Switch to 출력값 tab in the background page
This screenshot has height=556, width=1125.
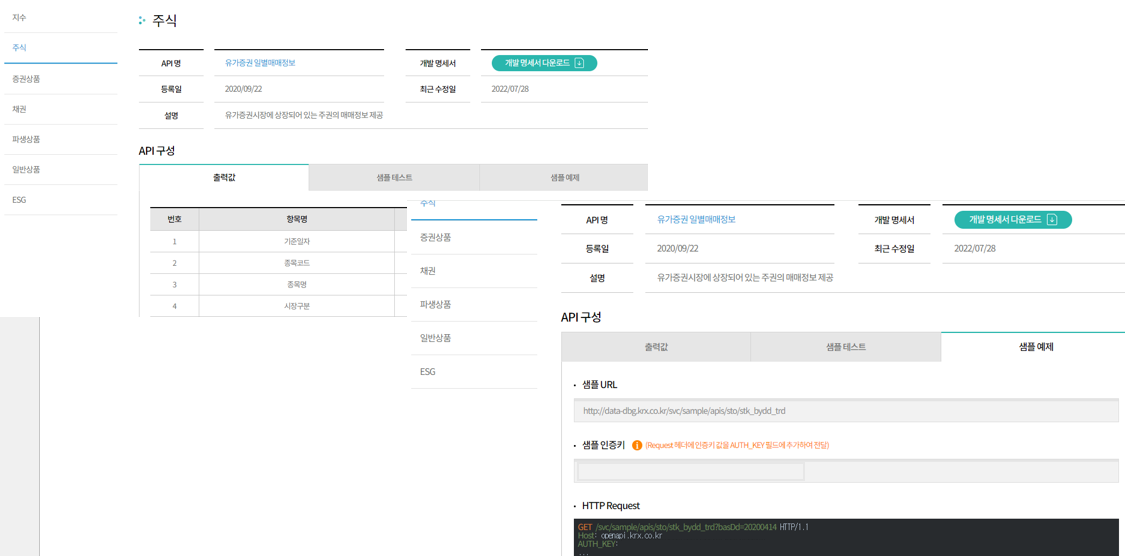coord(224,177)
